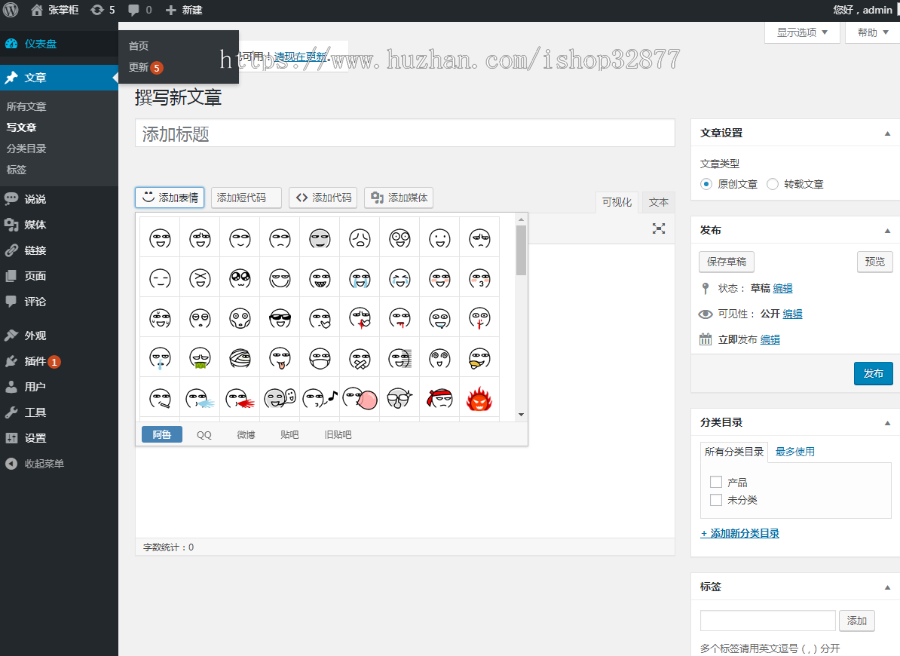Collapse the 标签 panel
900x656 pixels.
887,587
